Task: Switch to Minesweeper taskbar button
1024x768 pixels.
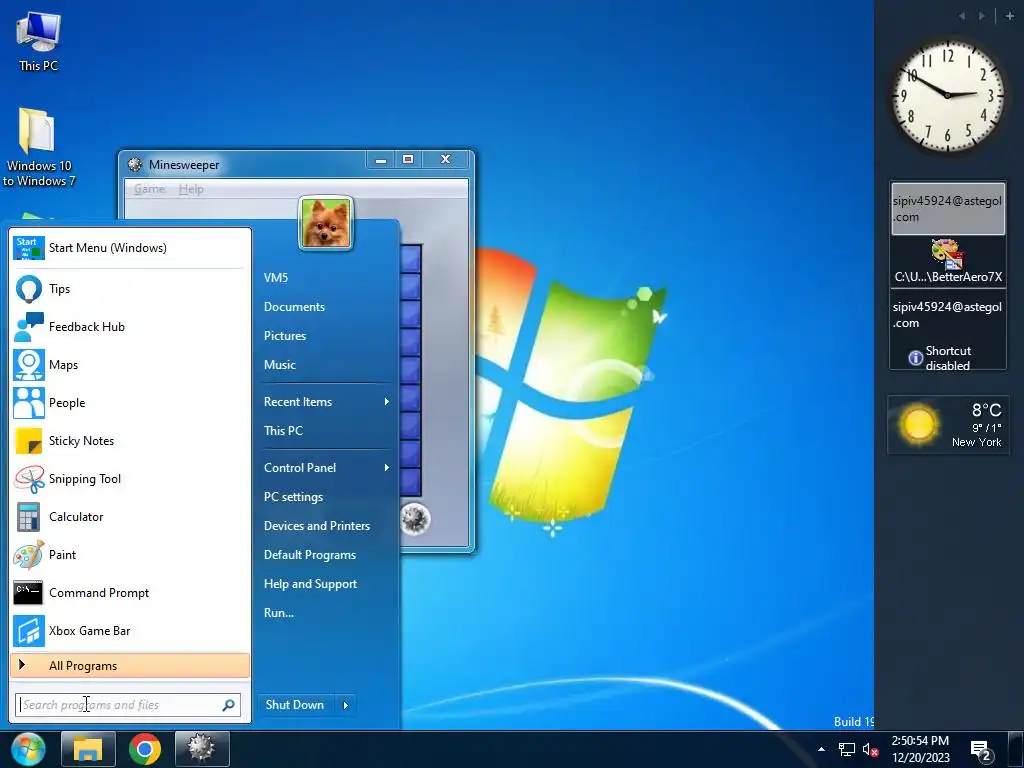Action: [x=202, y=749]
